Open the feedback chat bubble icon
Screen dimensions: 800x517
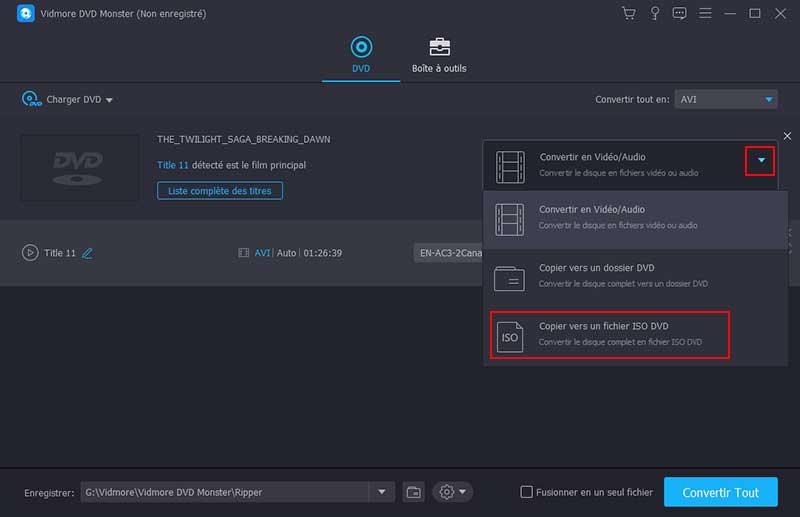(680, 14)
